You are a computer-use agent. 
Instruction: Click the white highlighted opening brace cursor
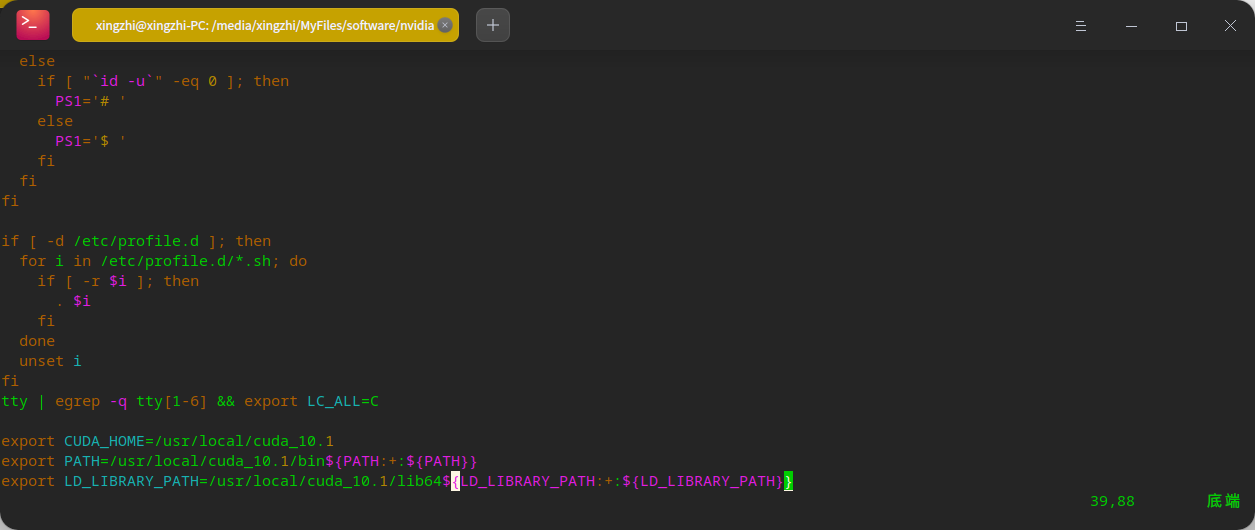pyautogui.click(x=455, y=481)
